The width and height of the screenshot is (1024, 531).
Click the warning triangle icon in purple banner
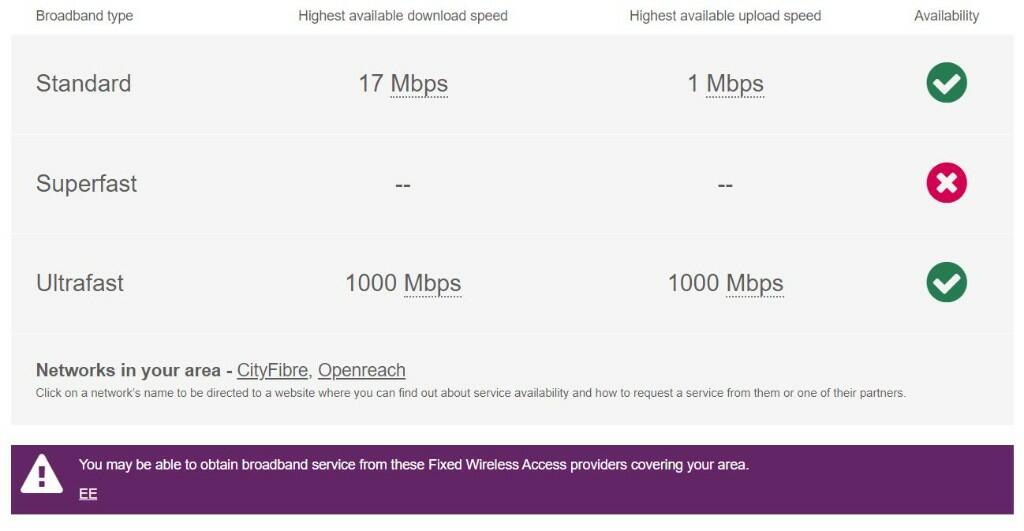42,473
